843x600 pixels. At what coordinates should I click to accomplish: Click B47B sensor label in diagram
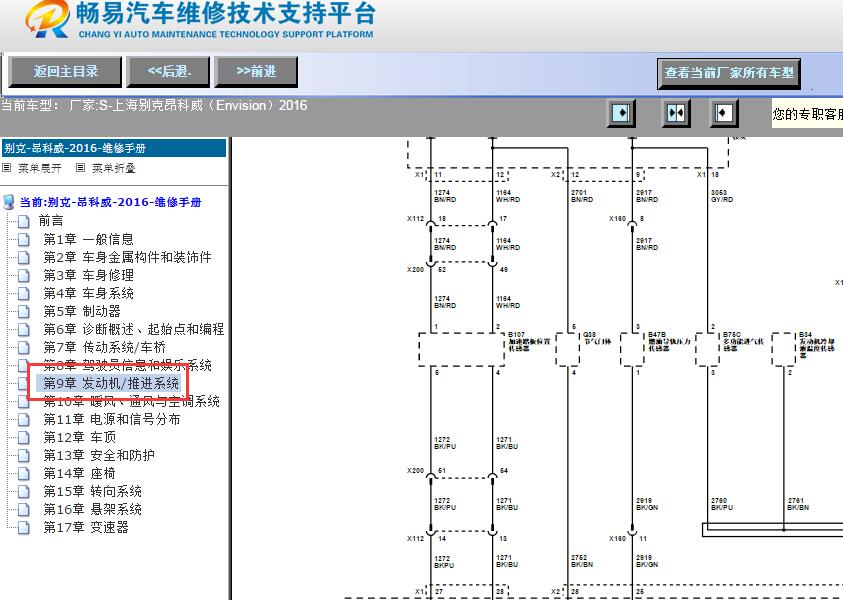(x=668, y=341)
